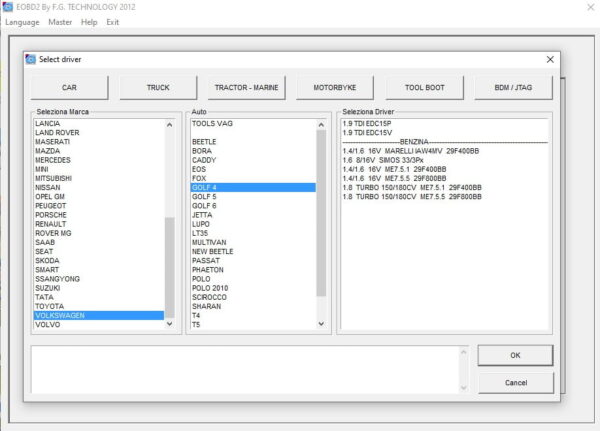Click up arrow of the bottom text box
600x431 pixels.
[x=464, y=352]
